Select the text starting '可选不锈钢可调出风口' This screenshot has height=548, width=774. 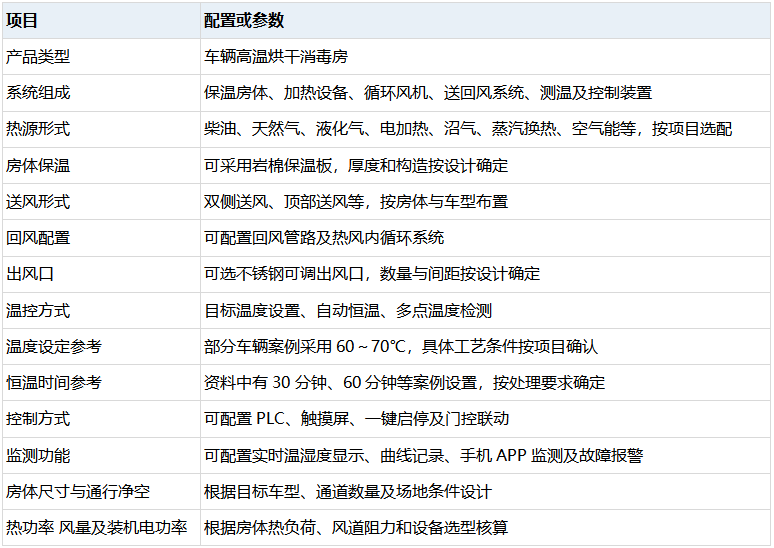tap(372, 274)
